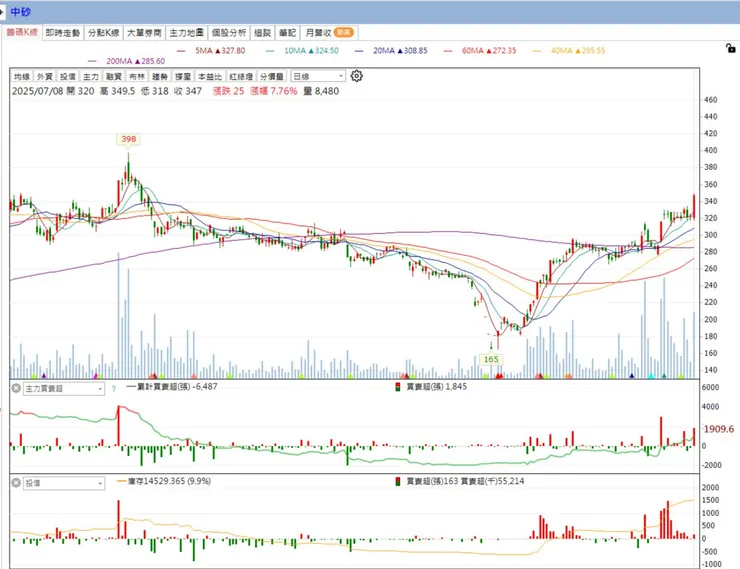Viewport: 740px width, 569px height.
Task: Click the 398 high price marker
Action: point(128,139)
